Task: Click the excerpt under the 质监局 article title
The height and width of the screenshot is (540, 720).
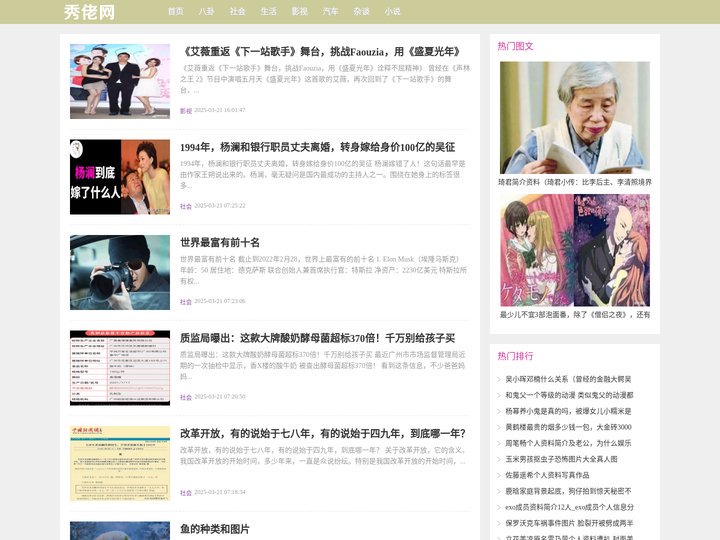Action: (323, 366)
